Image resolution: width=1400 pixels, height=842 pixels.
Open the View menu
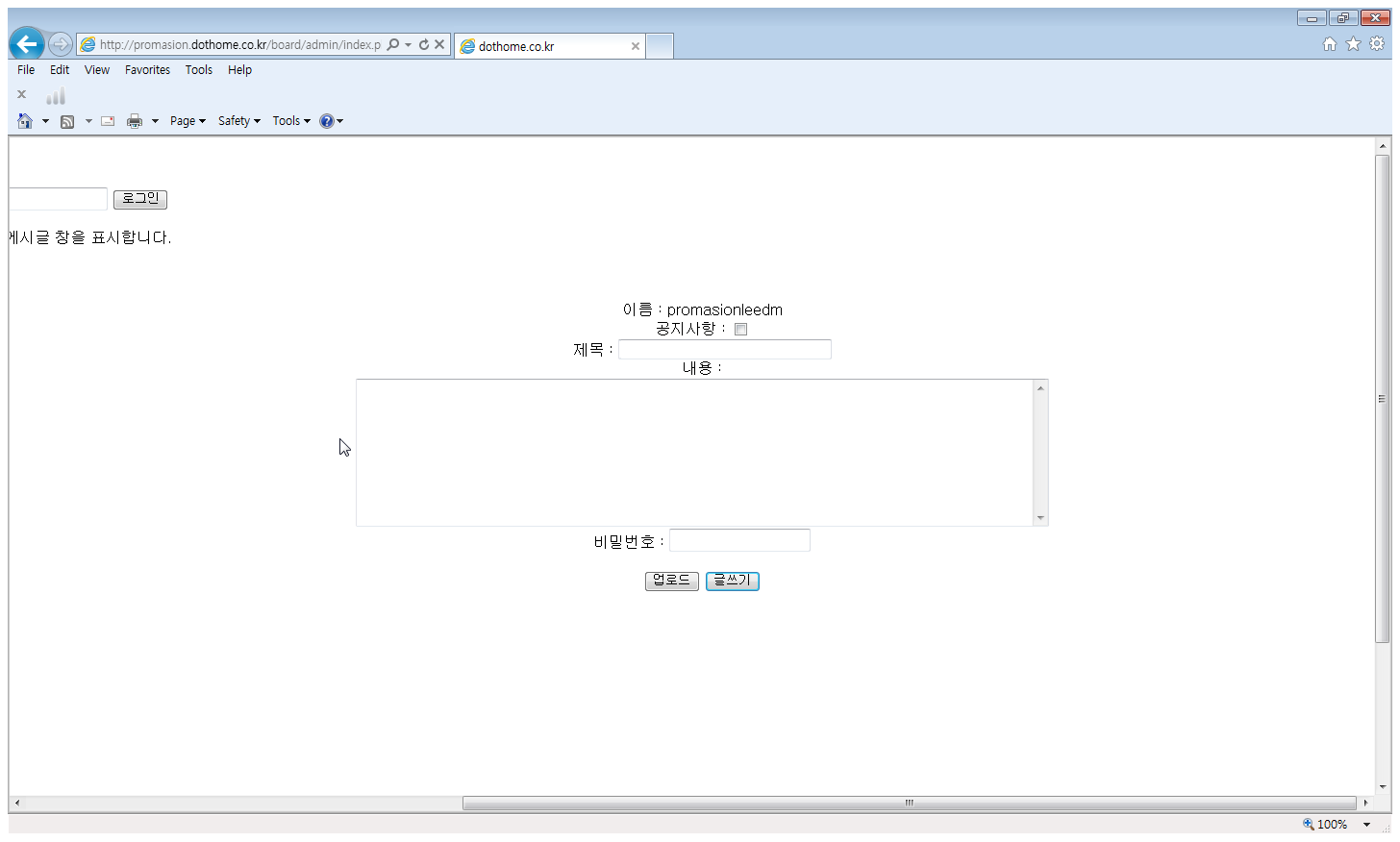97,70
